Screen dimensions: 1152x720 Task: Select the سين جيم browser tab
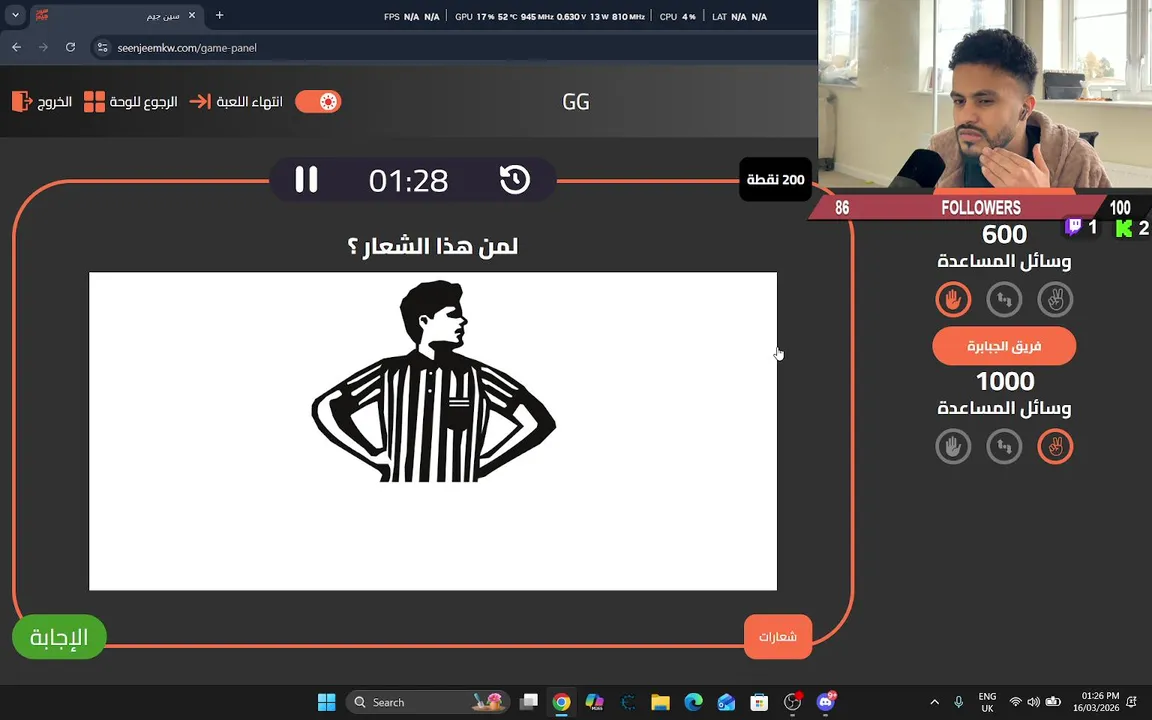pyautogui.click(x=118, y=15)
